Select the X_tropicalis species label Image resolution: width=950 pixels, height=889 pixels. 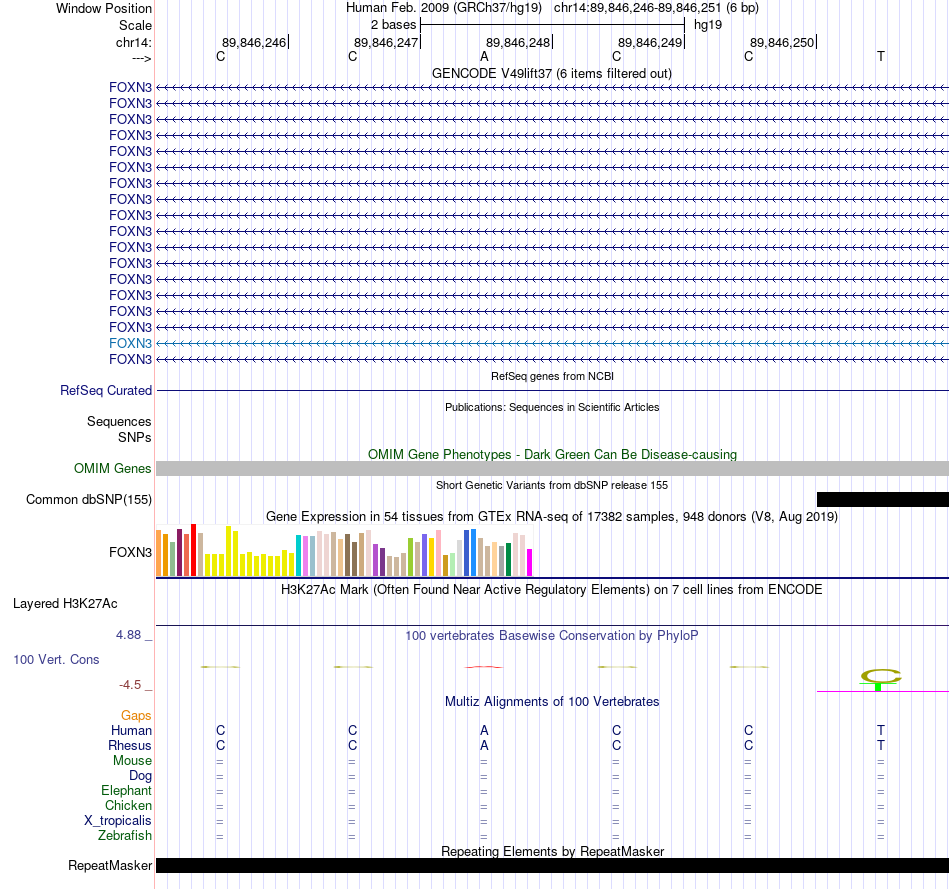point(118,821)
